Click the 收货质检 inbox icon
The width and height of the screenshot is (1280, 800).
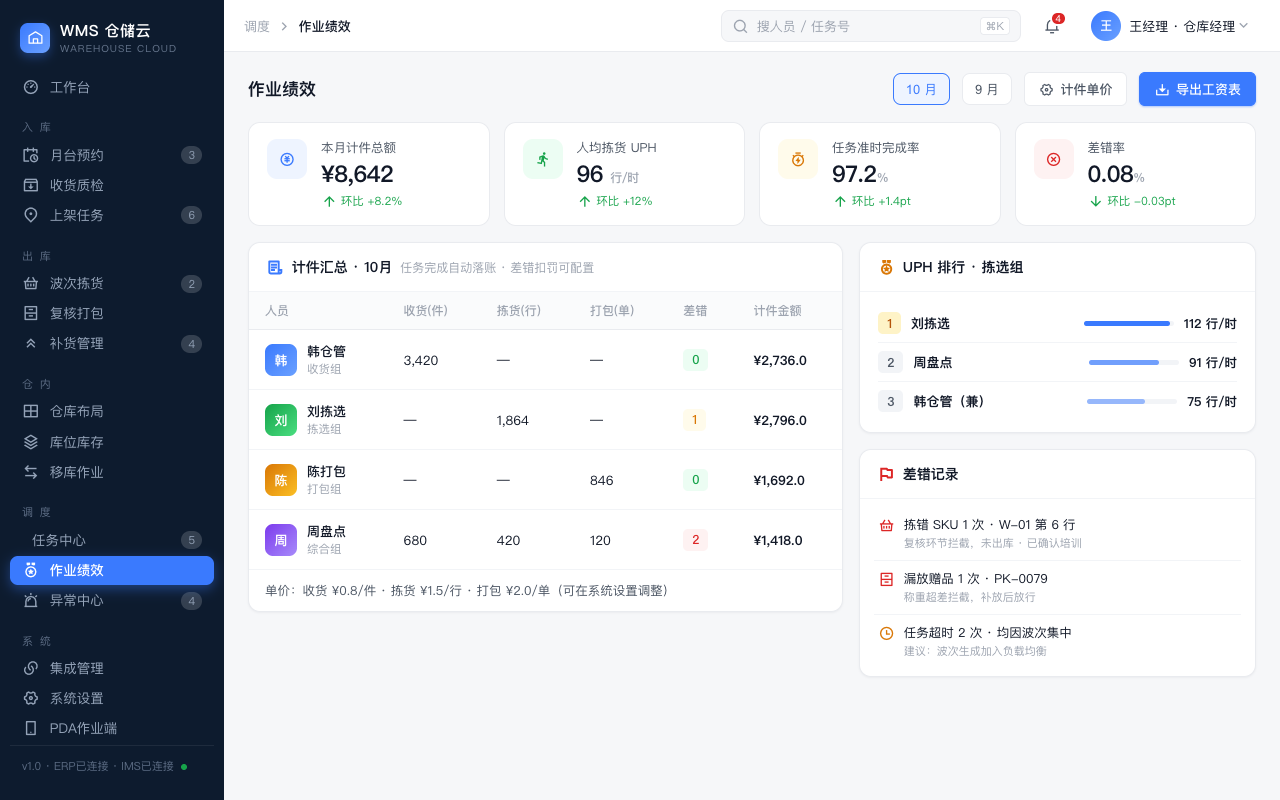click(x=31, y=185)
